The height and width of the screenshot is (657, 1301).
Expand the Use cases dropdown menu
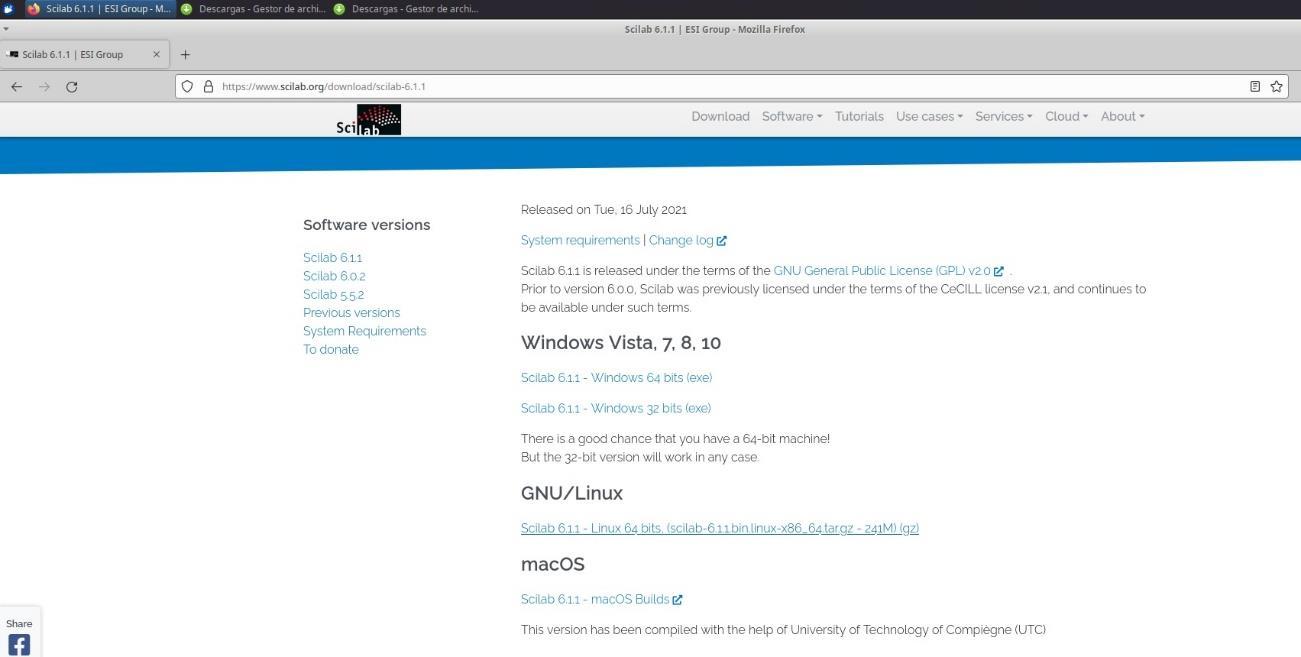(929, 116)
